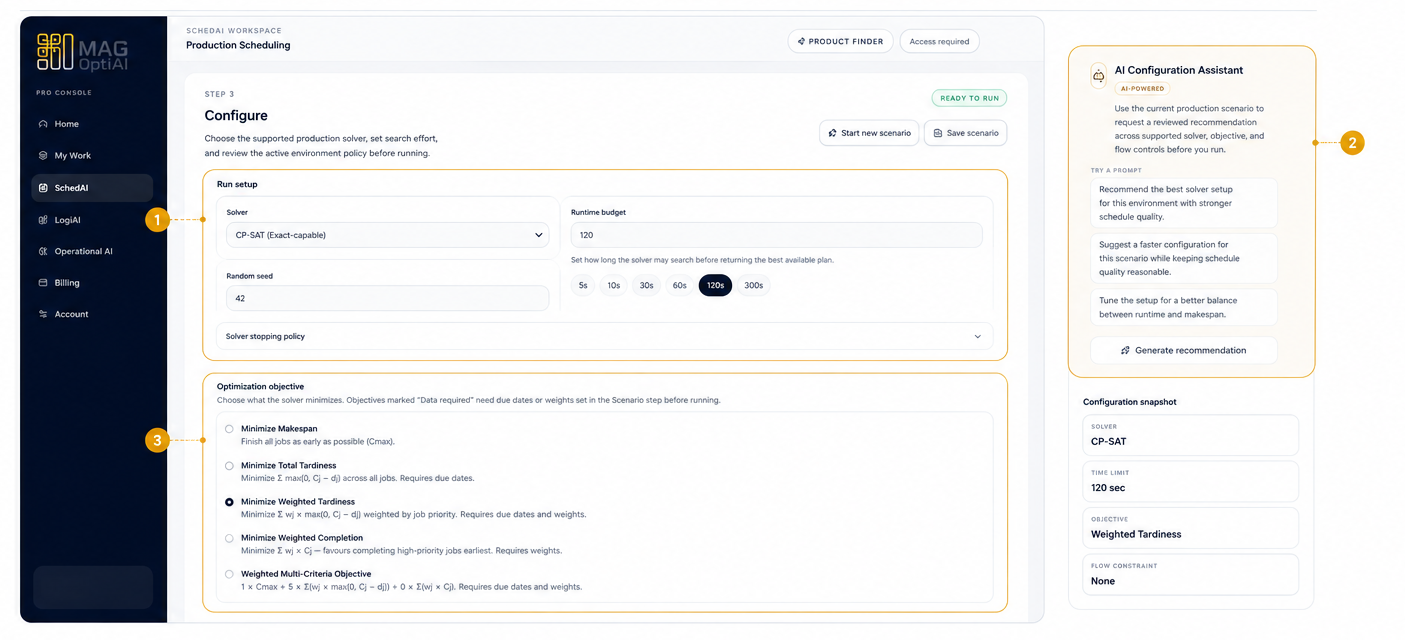1405x640 pixels.
Task: Click the Configuration snapshot heading
Action: pos(1130,402)
